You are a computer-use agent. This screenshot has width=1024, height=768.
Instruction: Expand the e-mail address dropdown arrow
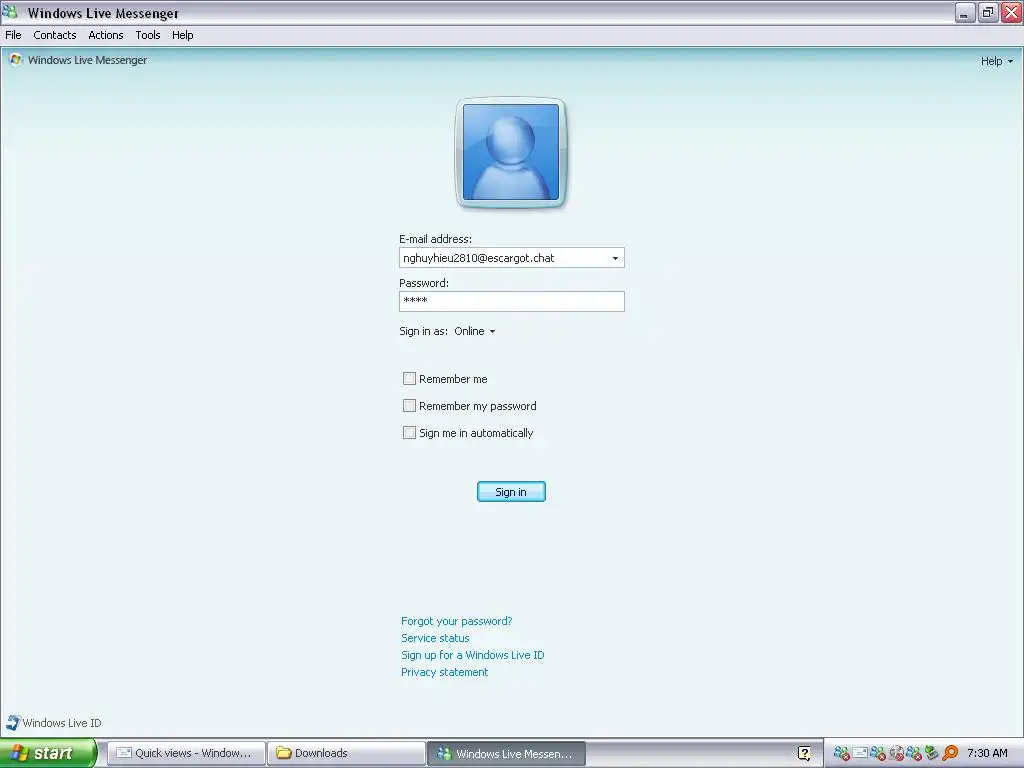[x=615, y=258]
